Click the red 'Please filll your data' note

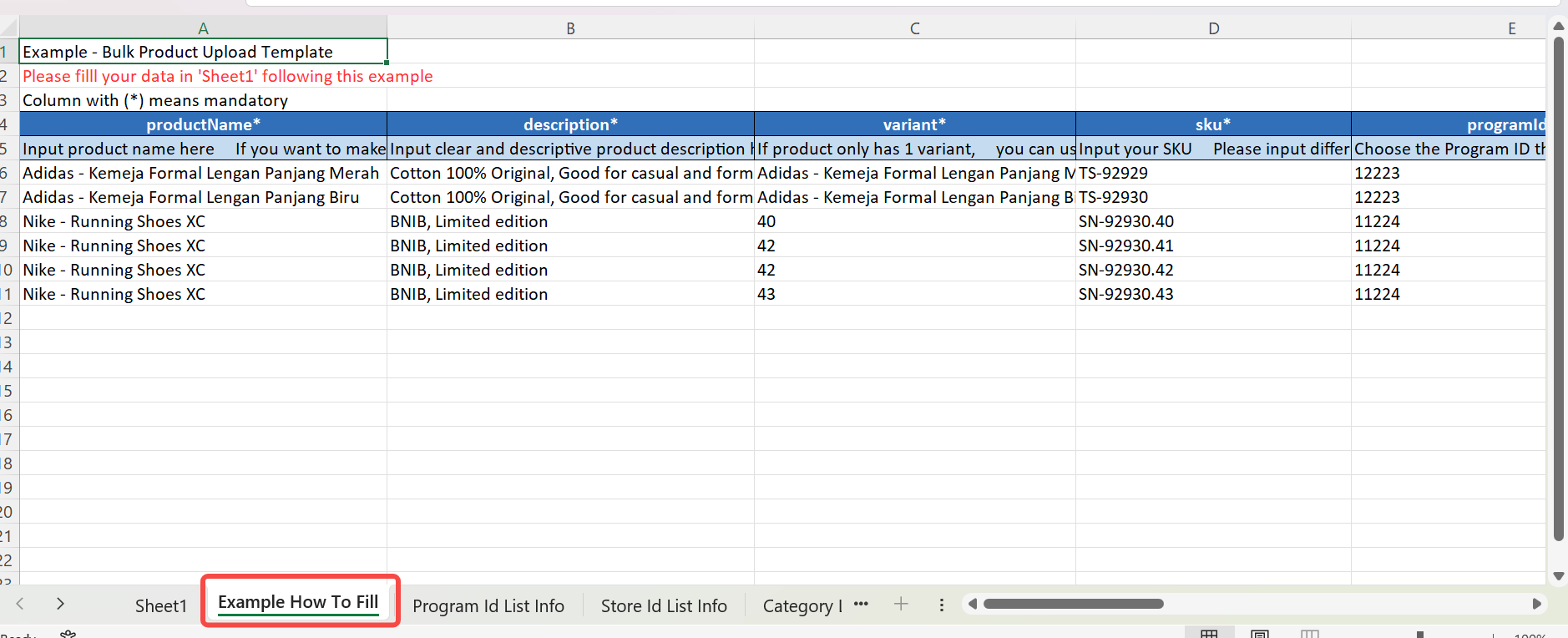tap(228, 76)
